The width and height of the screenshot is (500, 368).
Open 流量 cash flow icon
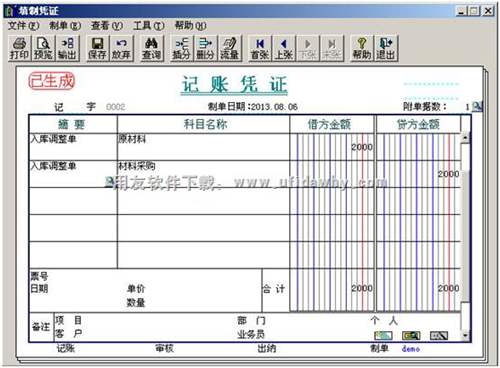[x=230, y=48]
